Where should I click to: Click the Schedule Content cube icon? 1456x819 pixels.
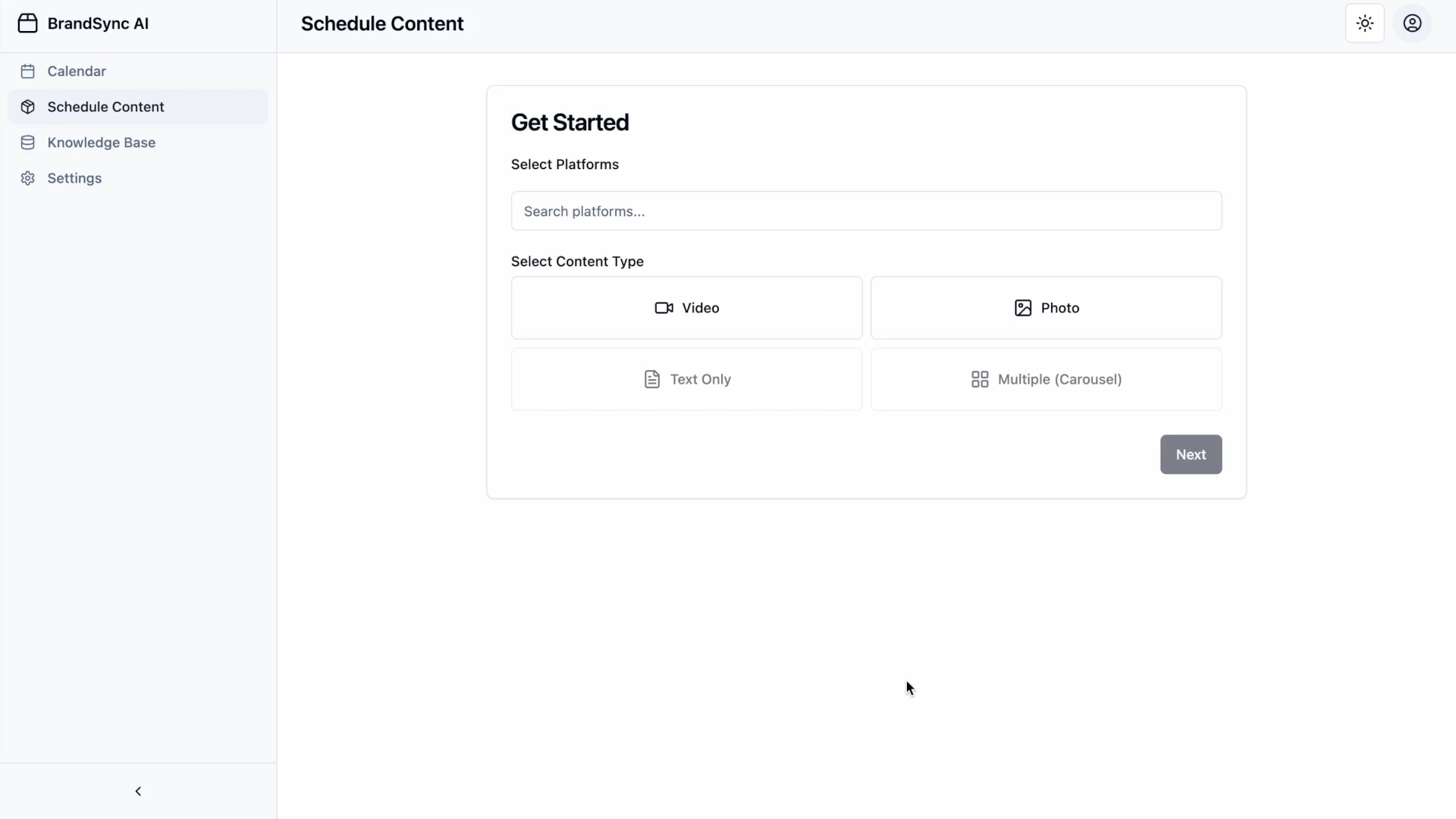point(28,107)
